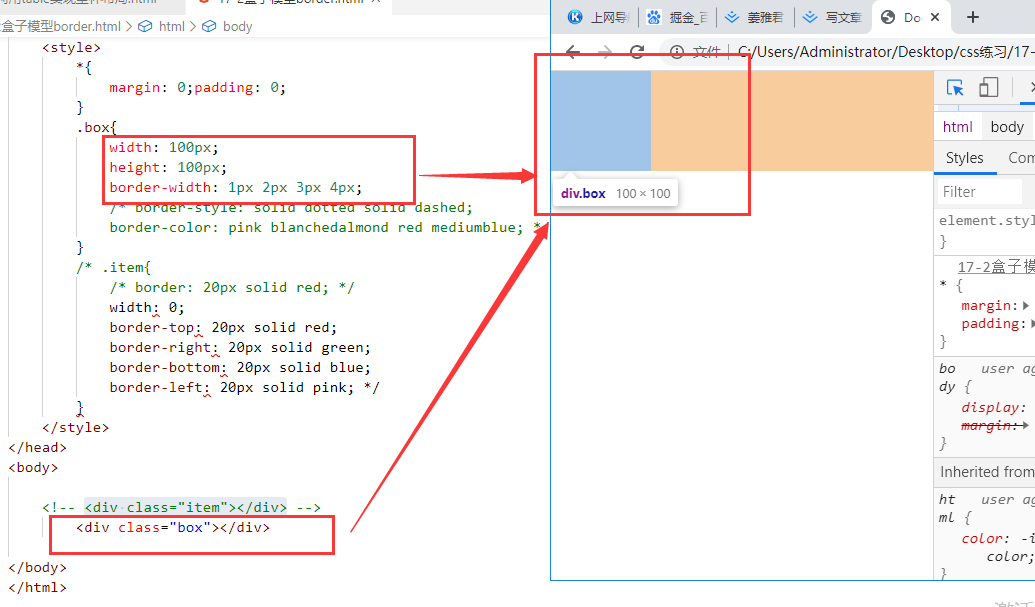Click the .box{ selector line

click(x=96, y=127)
